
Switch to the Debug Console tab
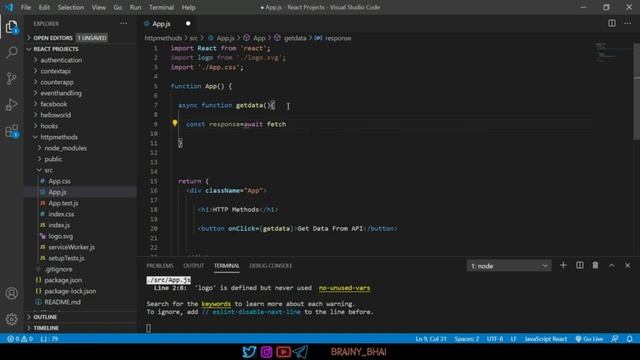pos(271,266)
